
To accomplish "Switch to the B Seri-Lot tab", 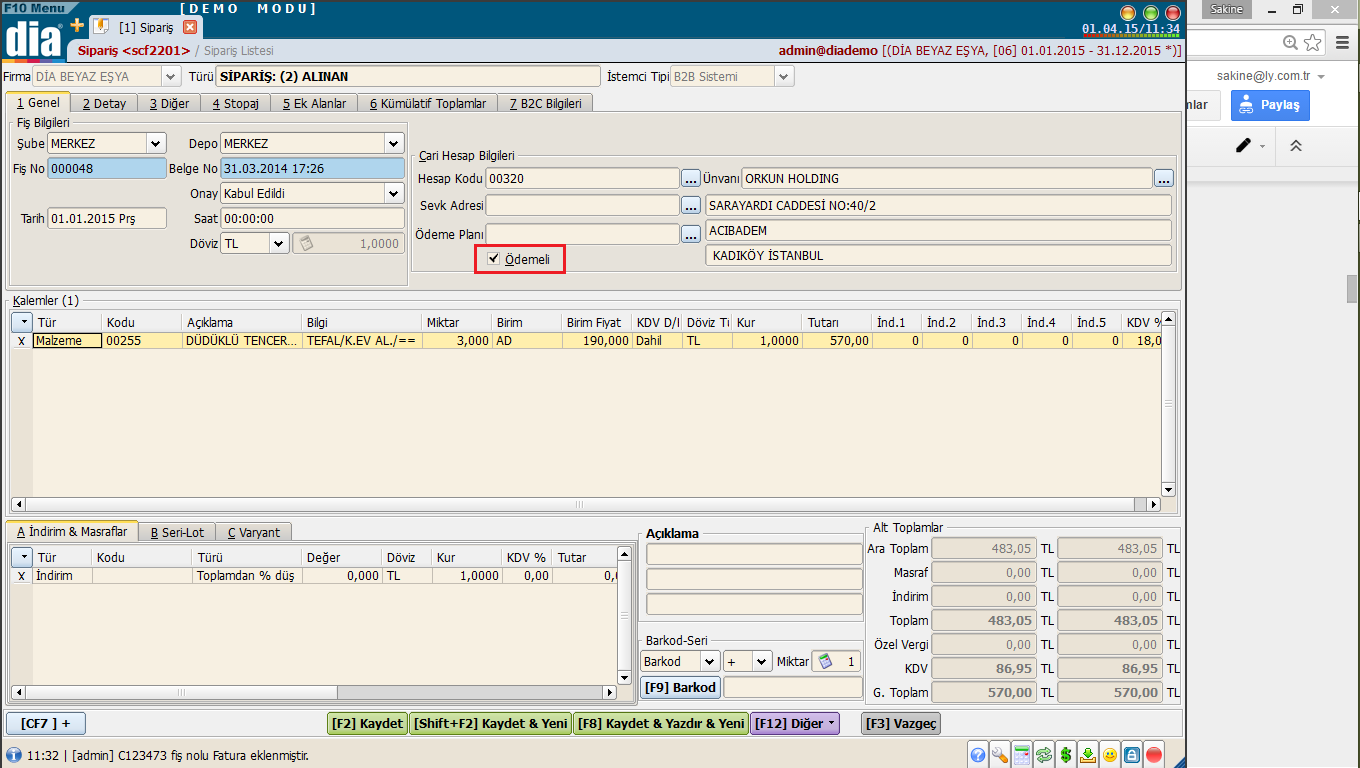I will point(177,532).
